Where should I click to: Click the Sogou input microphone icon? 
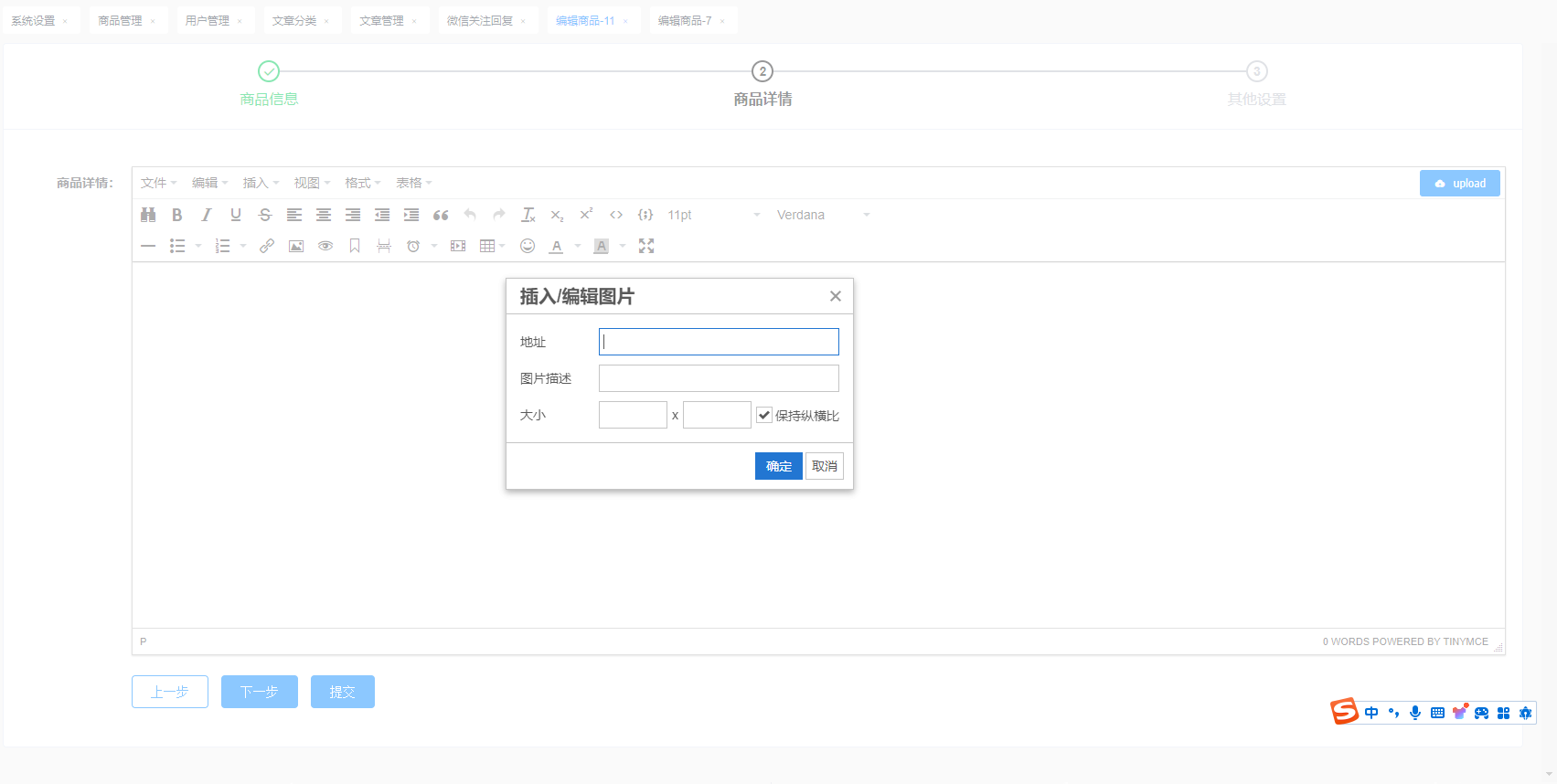[1415, 713]
